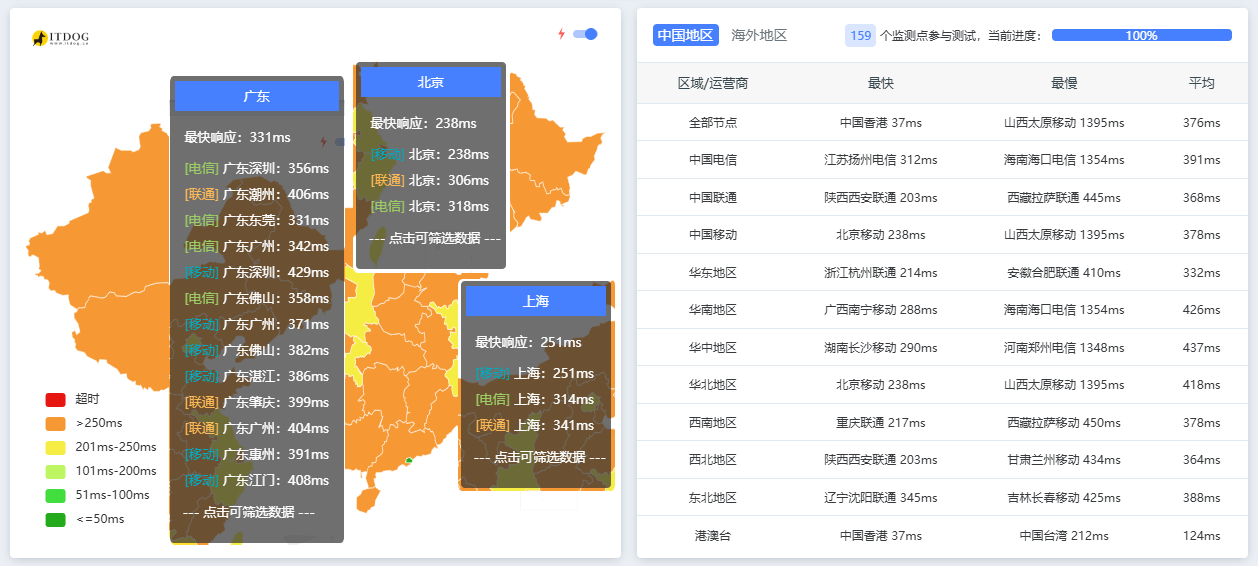Image resolution: width=1258 pixels, height=566 pixels.
Task: Click the 上海 314ms 电信 entry
Action: [534, 399]
